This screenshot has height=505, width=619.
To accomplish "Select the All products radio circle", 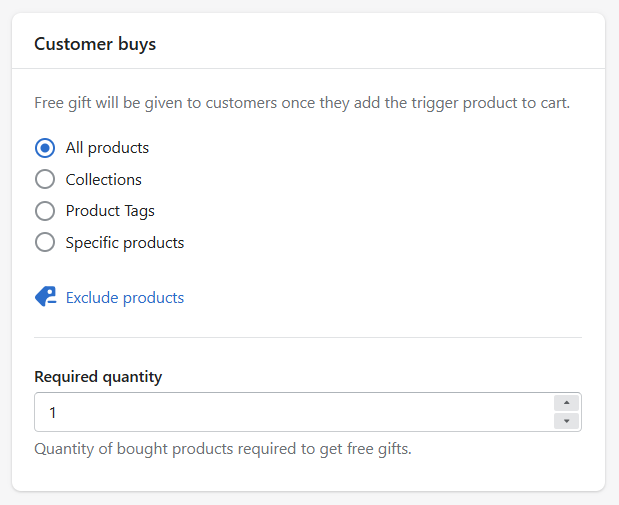I will click(x=45, y=148).
